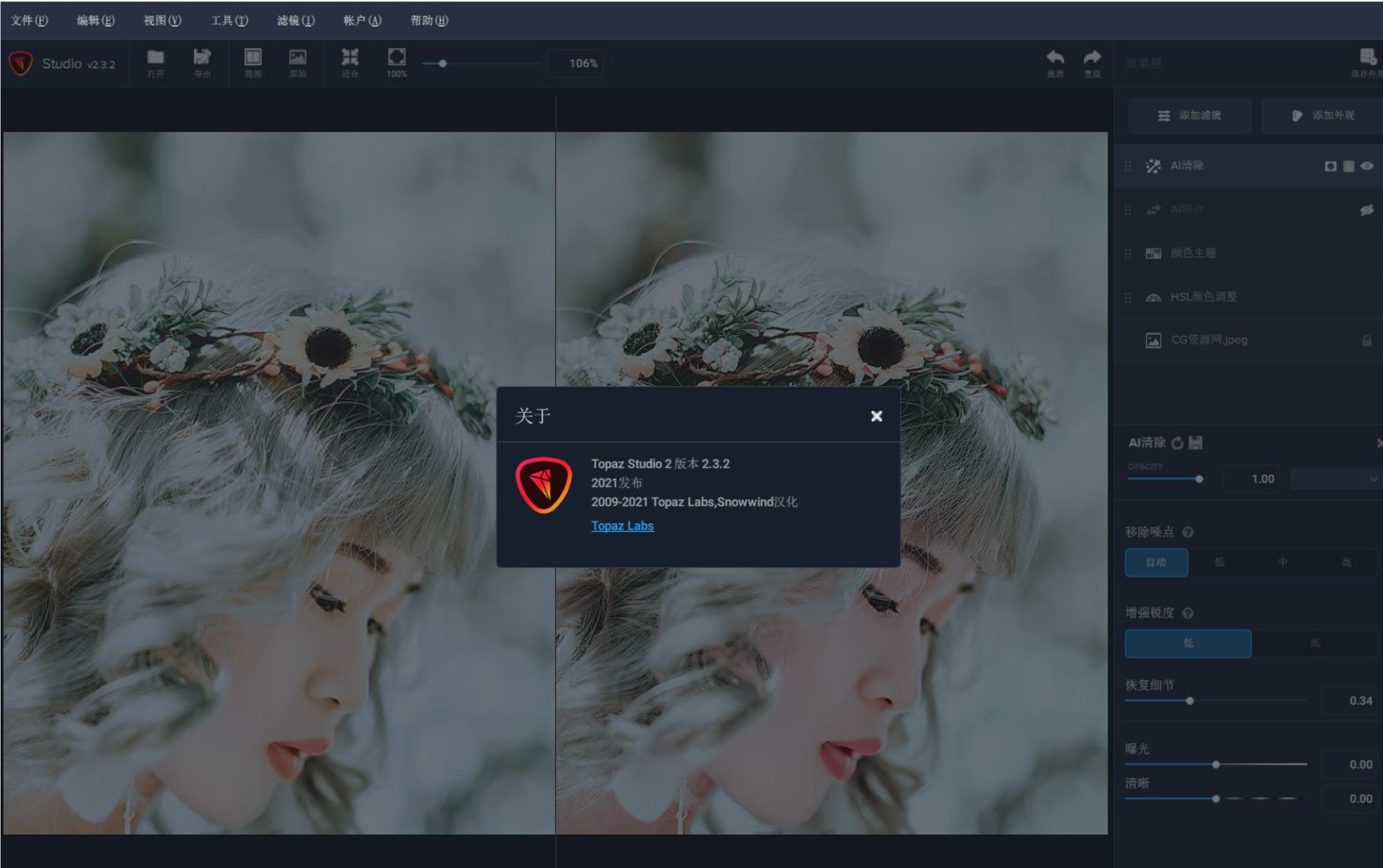Click the mask icon on AI清除 layer

click(1330, 167)
